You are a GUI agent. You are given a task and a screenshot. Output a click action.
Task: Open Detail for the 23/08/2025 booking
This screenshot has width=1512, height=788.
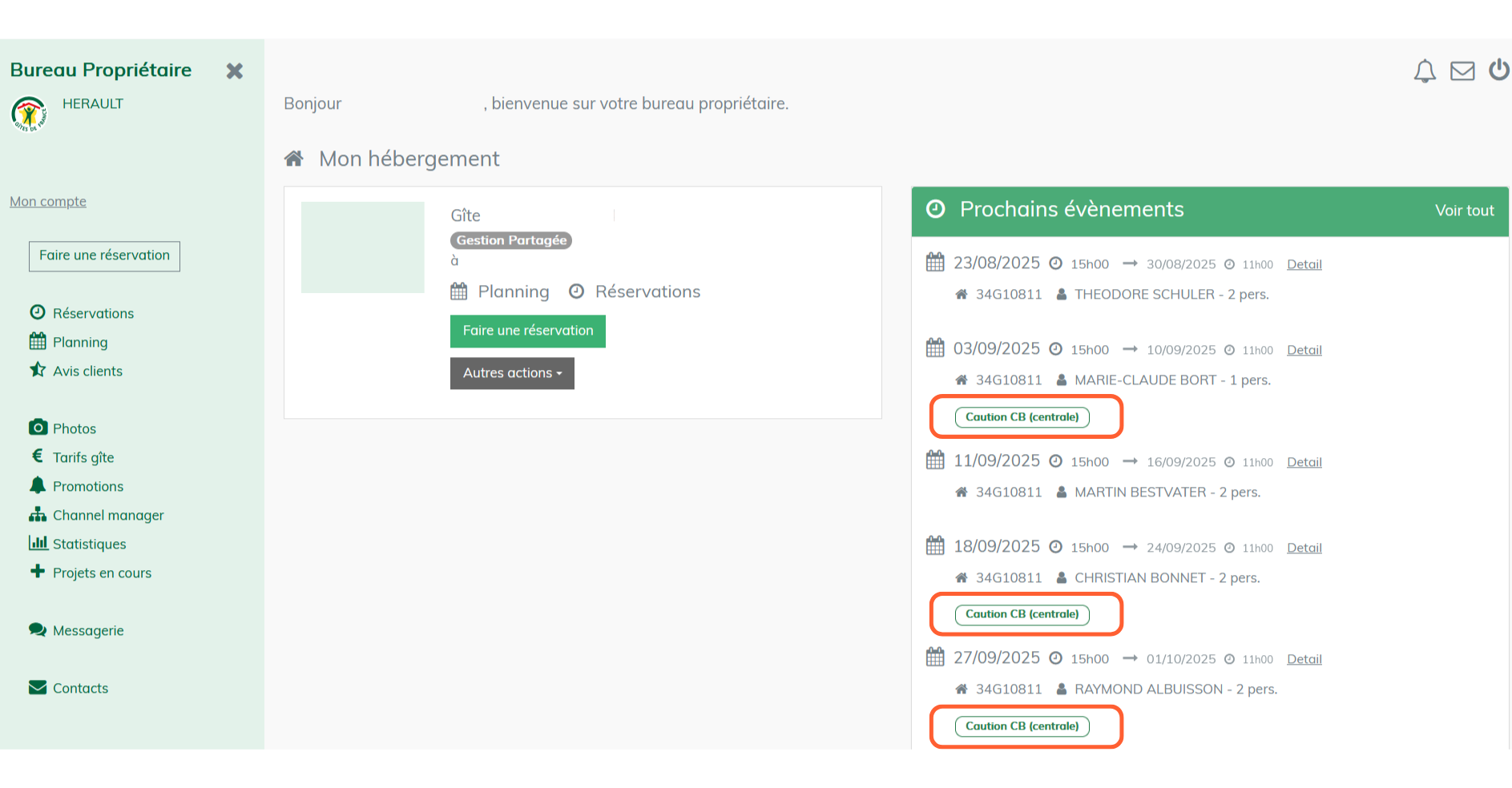(x=1304, y=264)
